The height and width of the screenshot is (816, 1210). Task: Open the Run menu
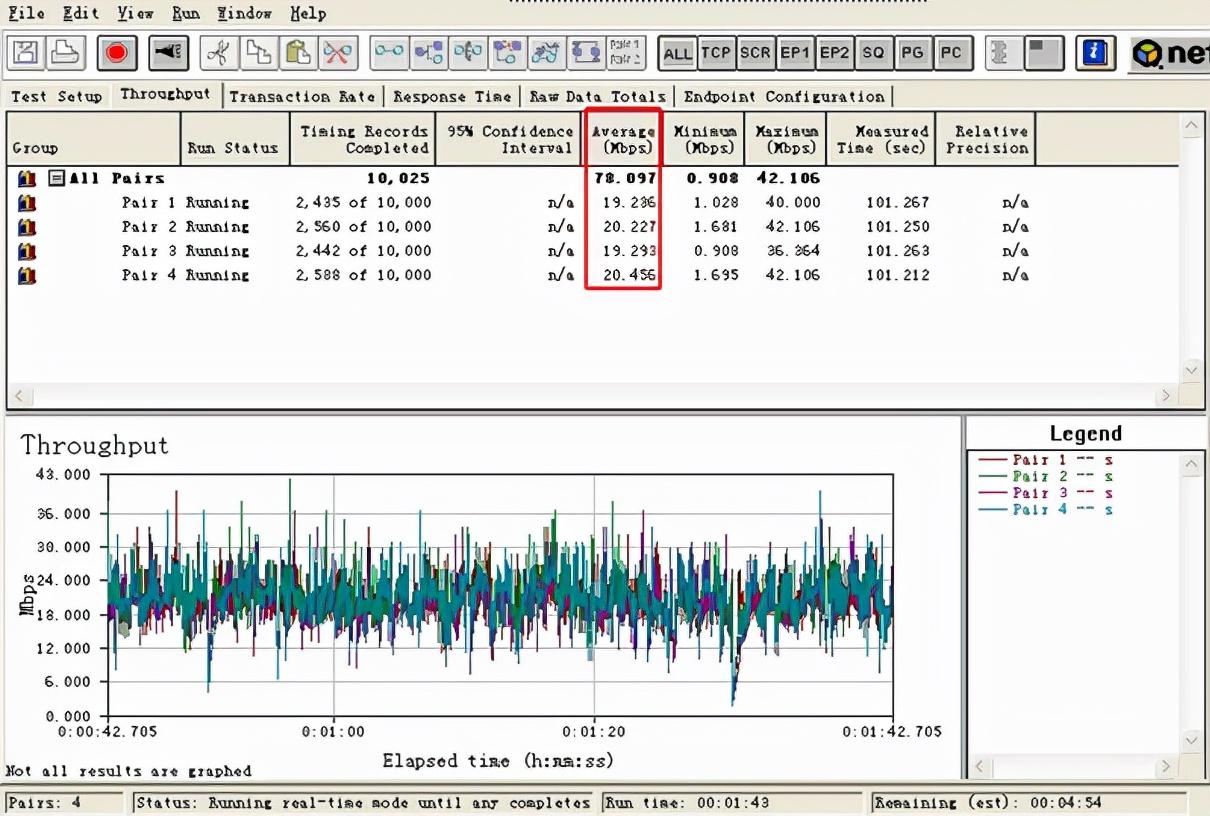point(185,13)
